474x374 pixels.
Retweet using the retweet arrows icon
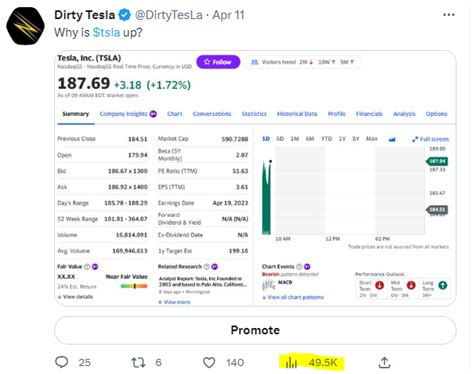(138, 362)
